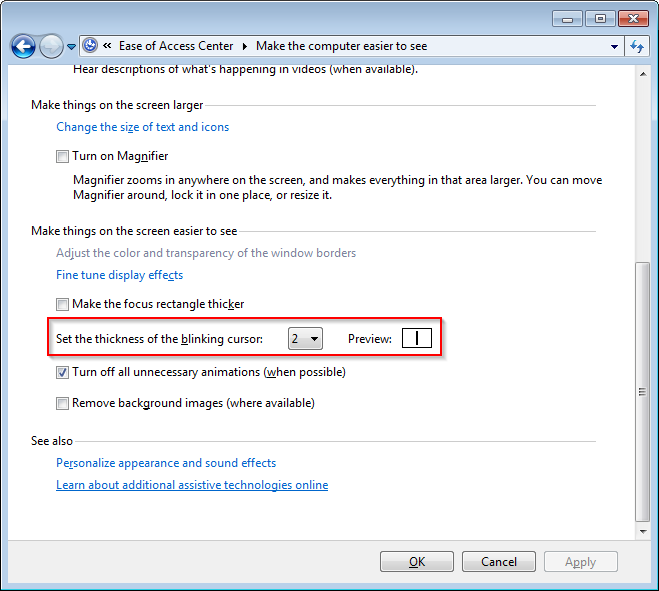Open Fine tune display effects link
Image resolution: width=659 pixels, height=591 pixels.
[x=119, y=275]
